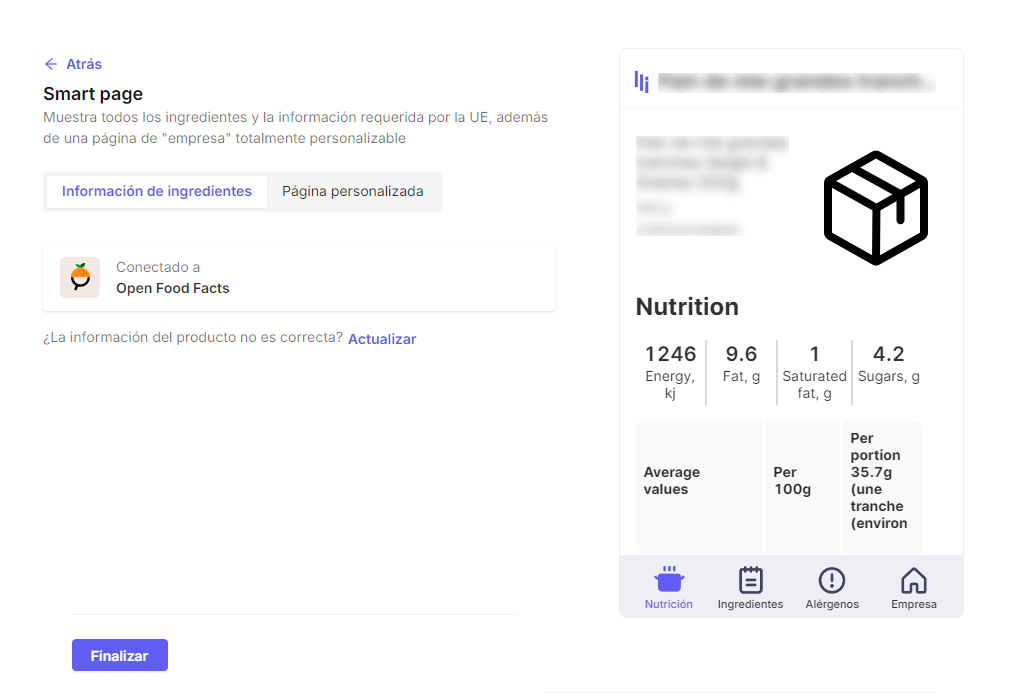Click the purple bars logo in the preview header

tap(641, 82)
